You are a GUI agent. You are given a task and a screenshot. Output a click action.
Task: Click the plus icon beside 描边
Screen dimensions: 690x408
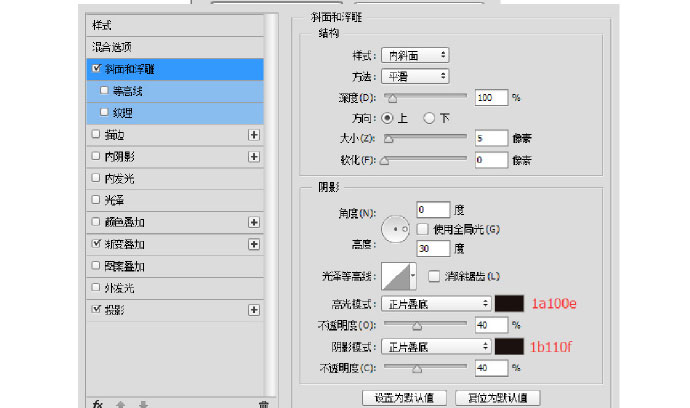pos(253,135)
